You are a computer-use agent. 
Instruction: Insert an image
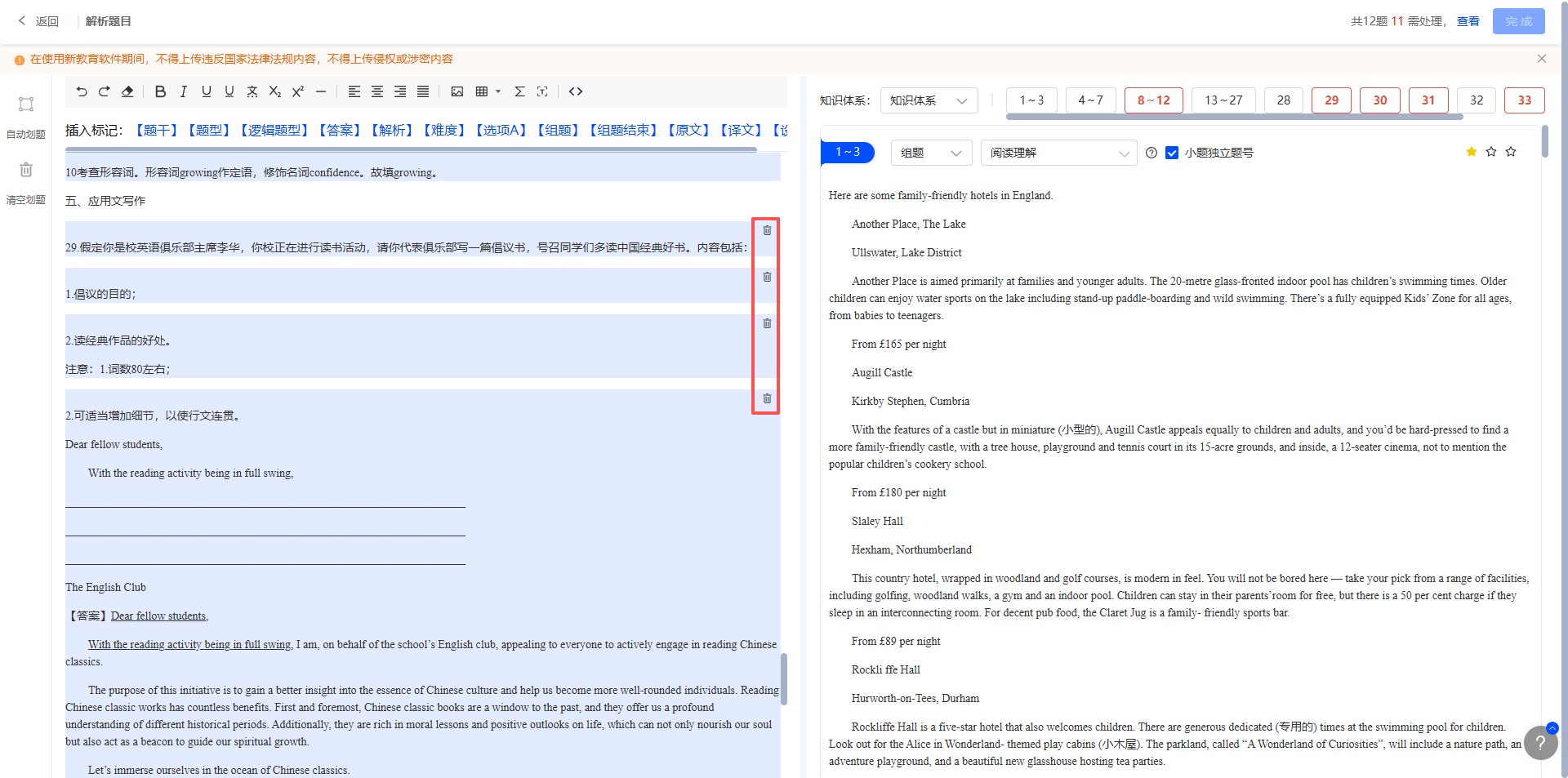pyautogui.click(x=457, y=91)
